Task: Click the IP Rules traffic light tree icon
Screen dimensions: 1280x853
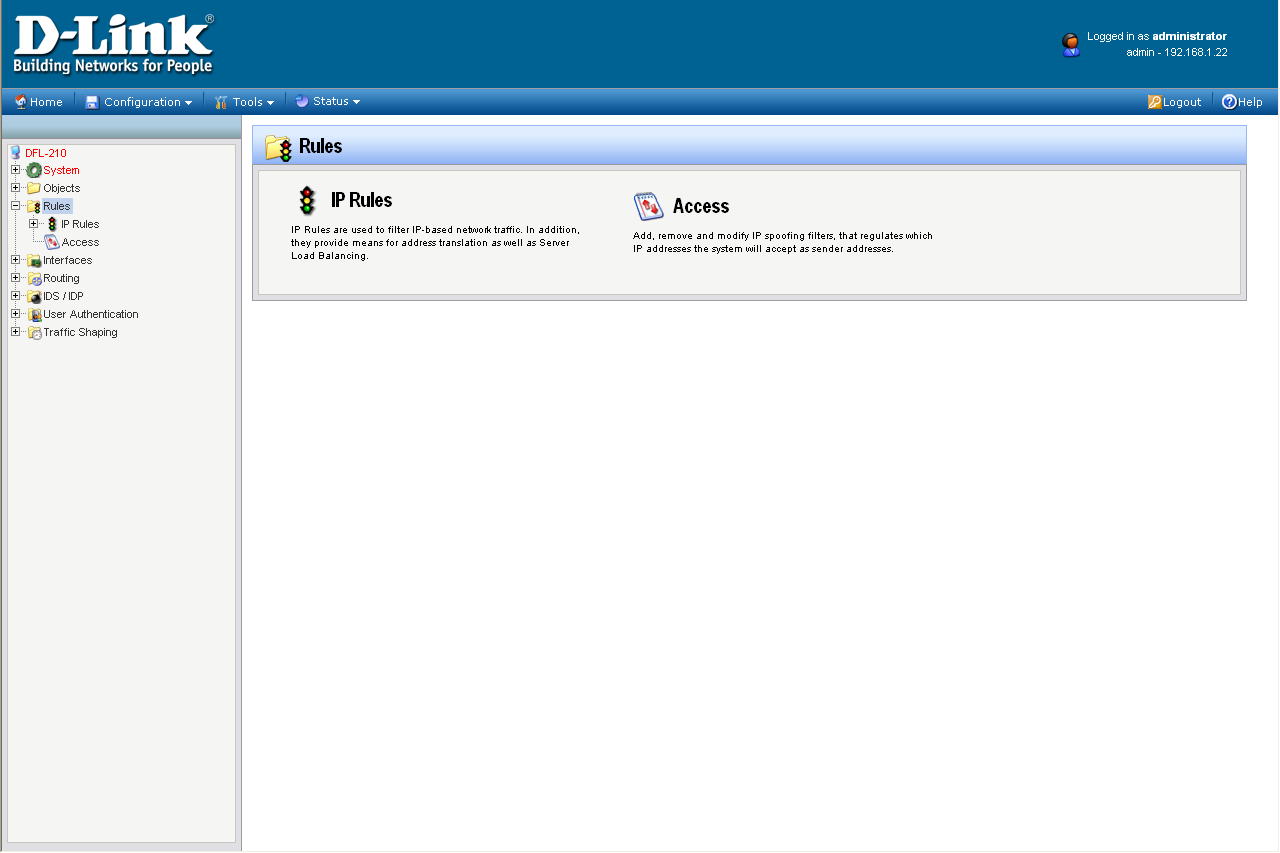Action: (52, 224)
